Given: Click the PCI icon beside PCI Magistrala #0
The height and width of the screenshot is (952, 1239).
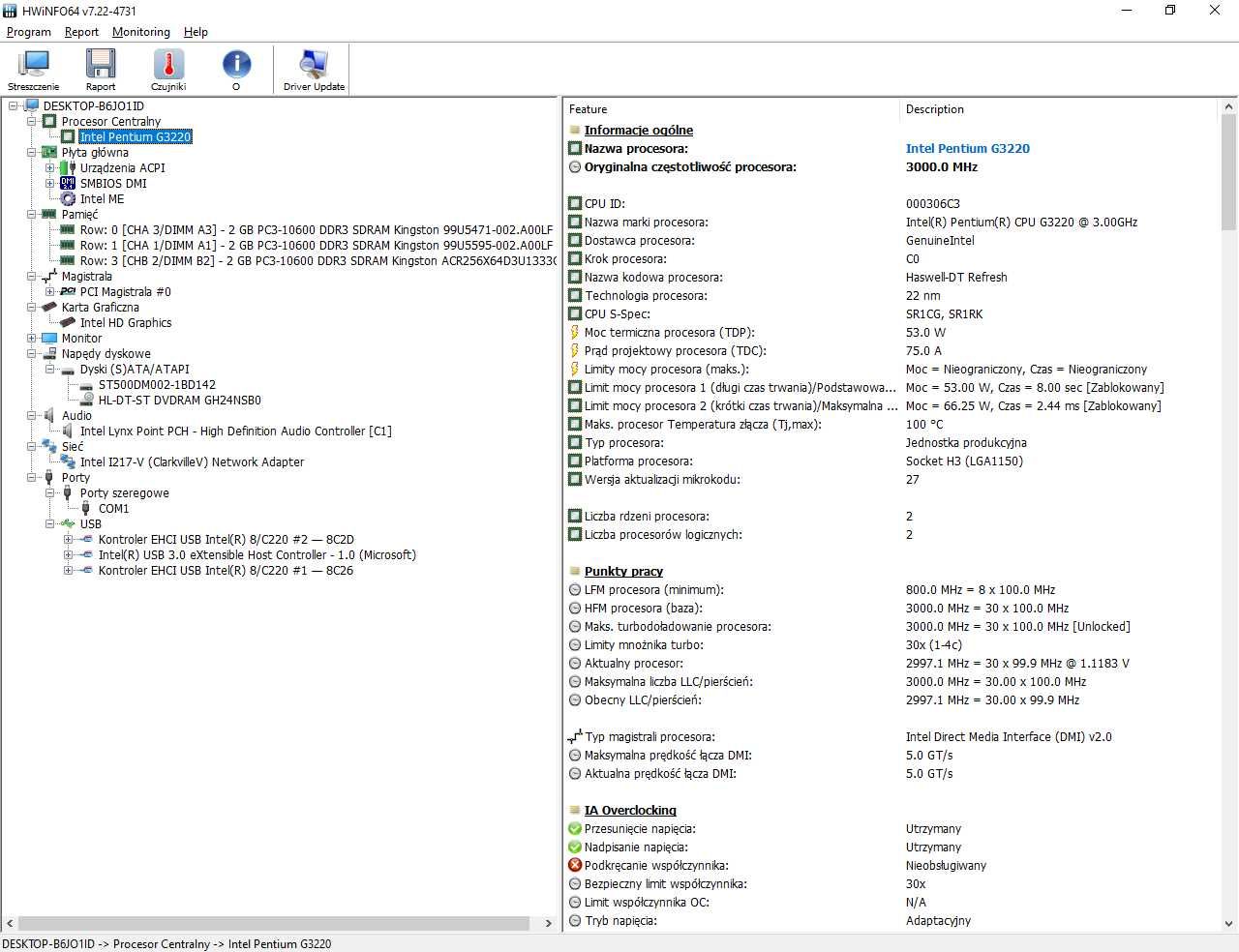Looking at the screenshot, I should tap(68, 291).
